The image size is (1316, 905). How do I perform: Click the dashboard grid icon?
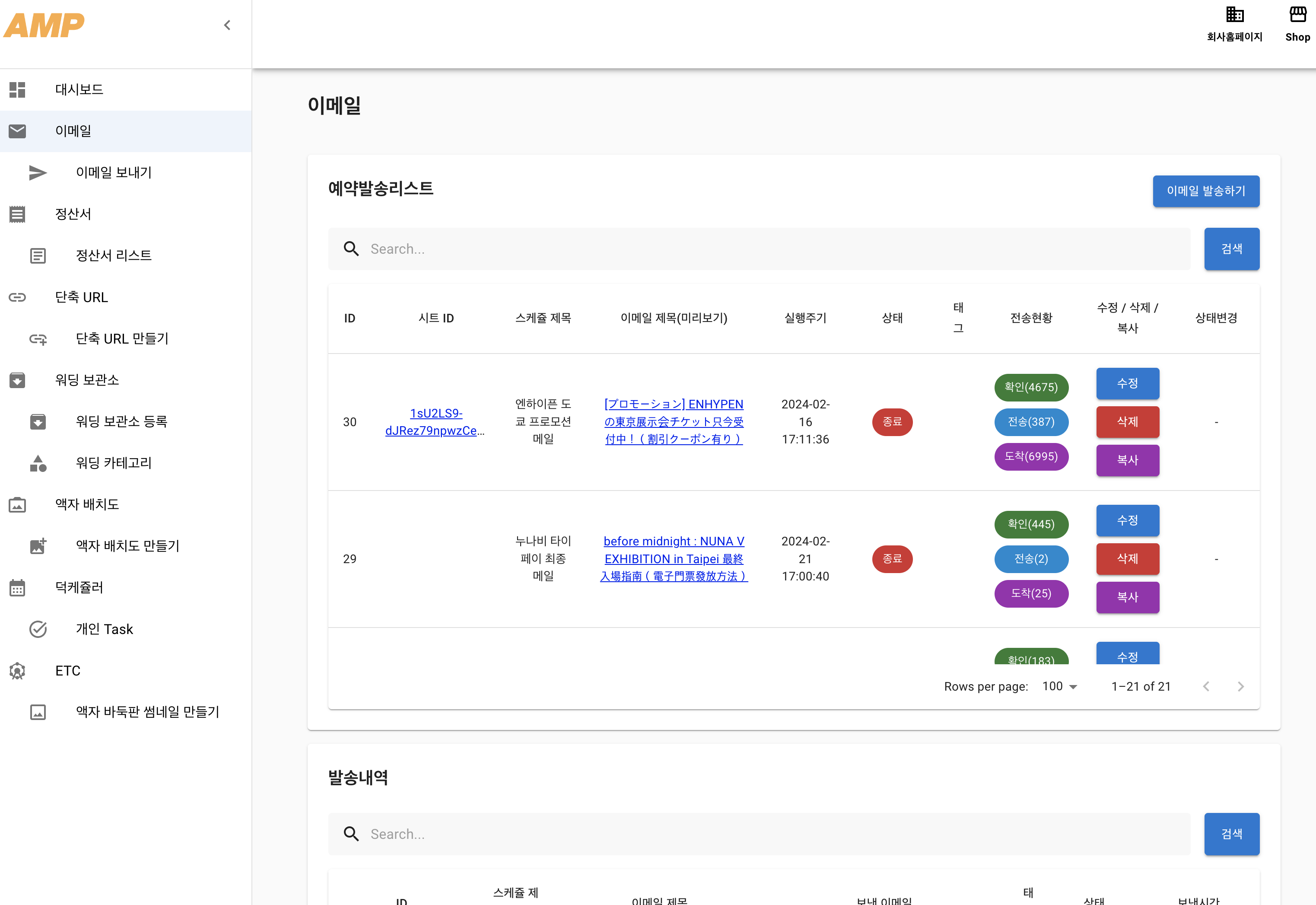tap(18, 89)
